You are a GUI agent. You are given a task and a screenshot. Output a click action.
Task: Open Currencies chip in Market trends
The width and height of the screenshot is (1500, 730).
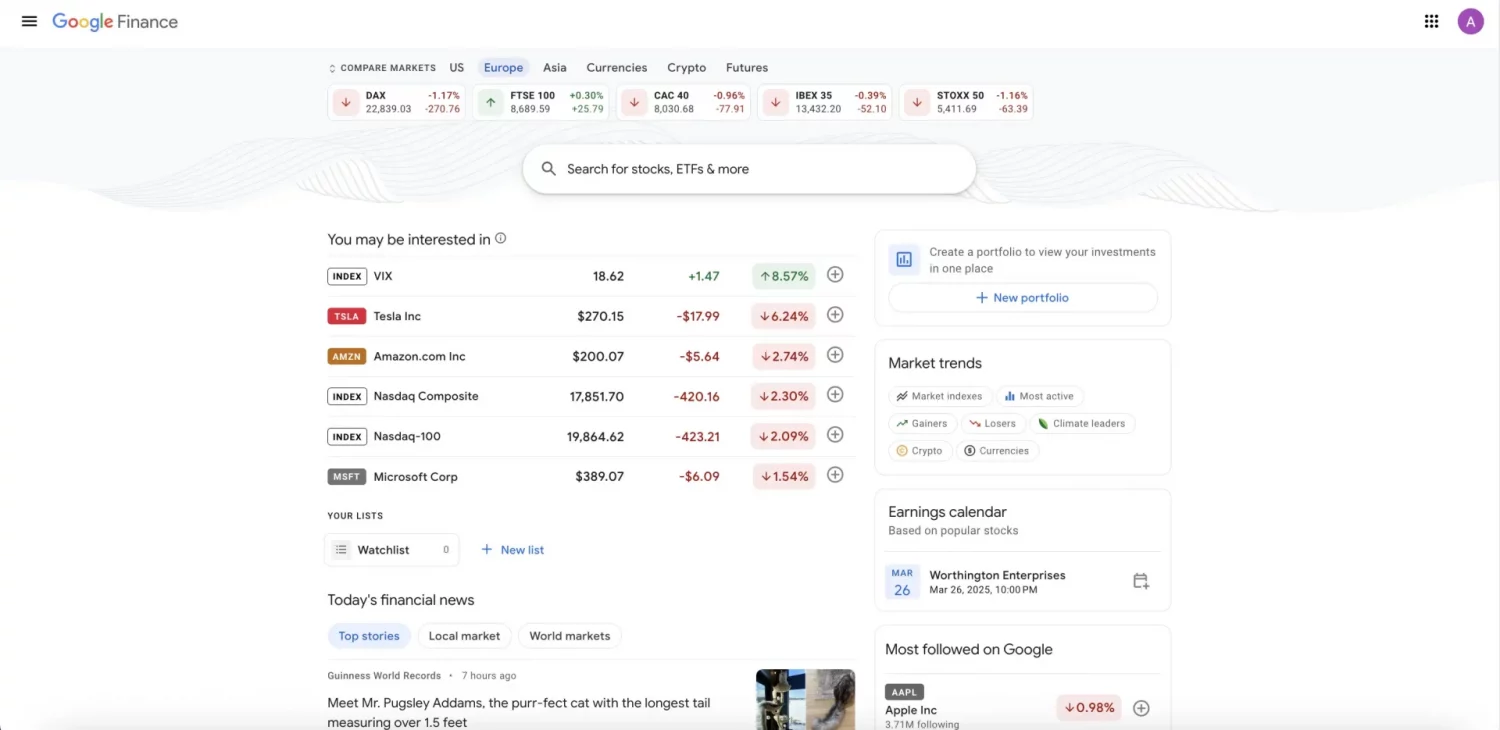tap(997, 451)
